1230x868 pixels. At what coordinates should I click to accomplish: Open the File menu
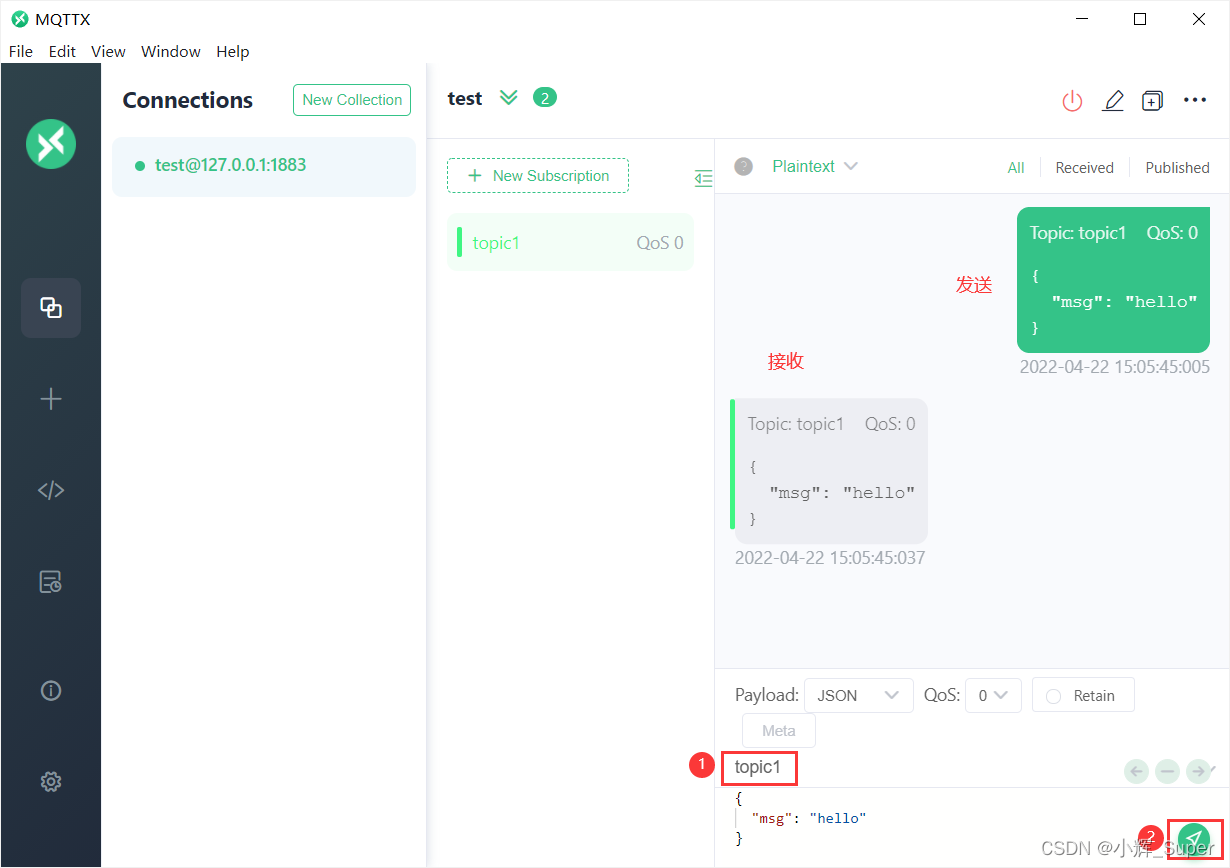point(20,51)
